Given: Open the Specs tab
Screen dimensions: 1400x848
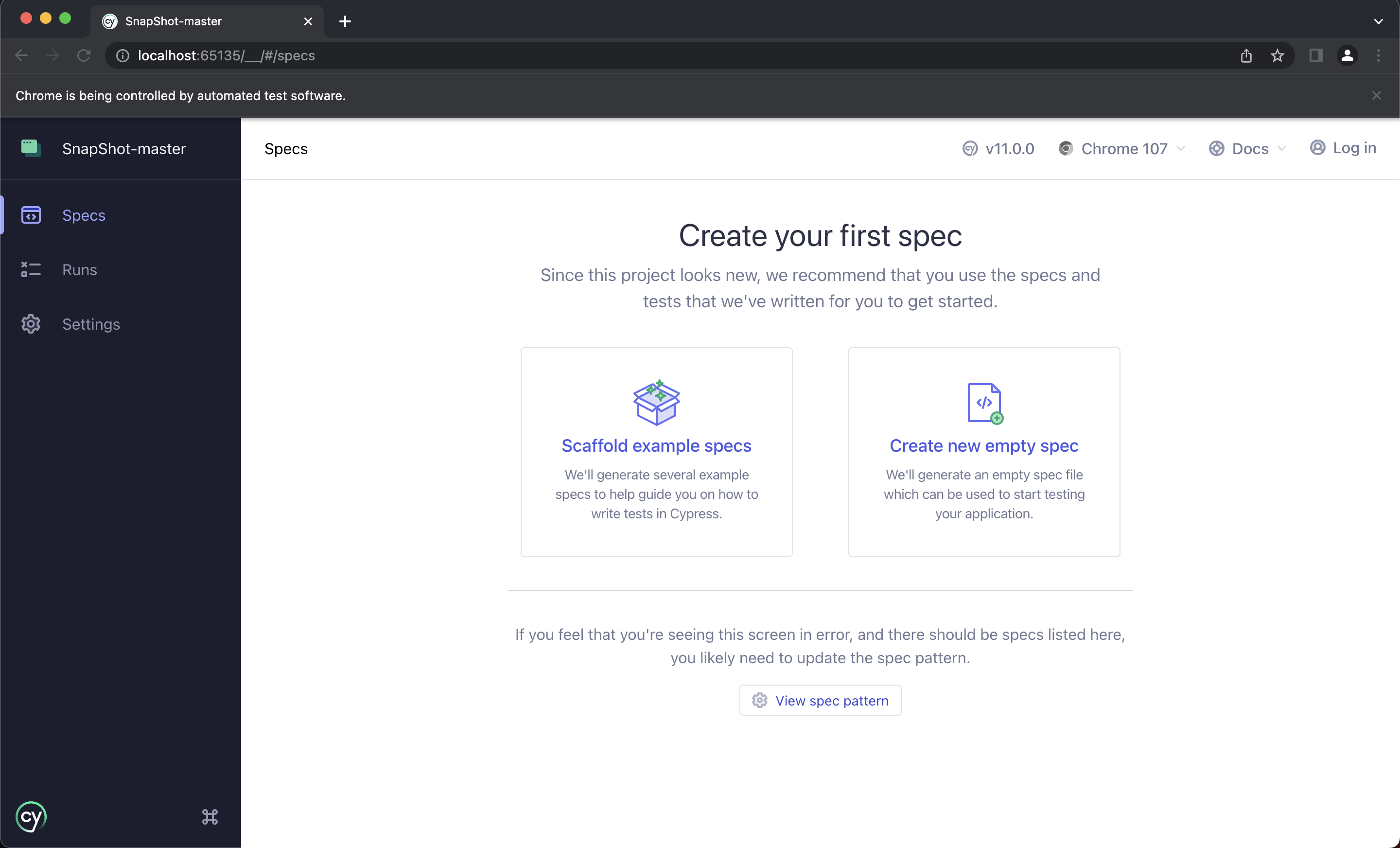Looking at the screenshot, I should click(83, 215).
